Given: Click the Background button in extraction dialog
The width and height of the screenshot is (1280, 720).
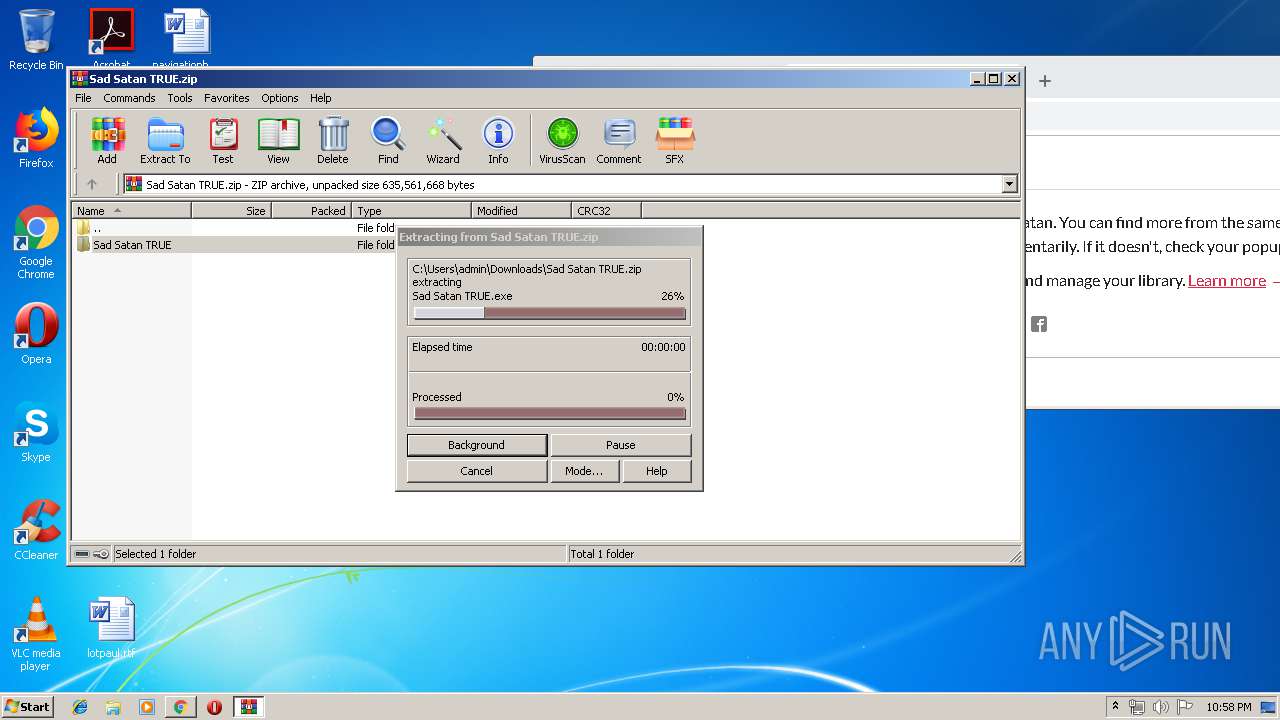Looking at the screenshot, I should (x=476, y=445).
